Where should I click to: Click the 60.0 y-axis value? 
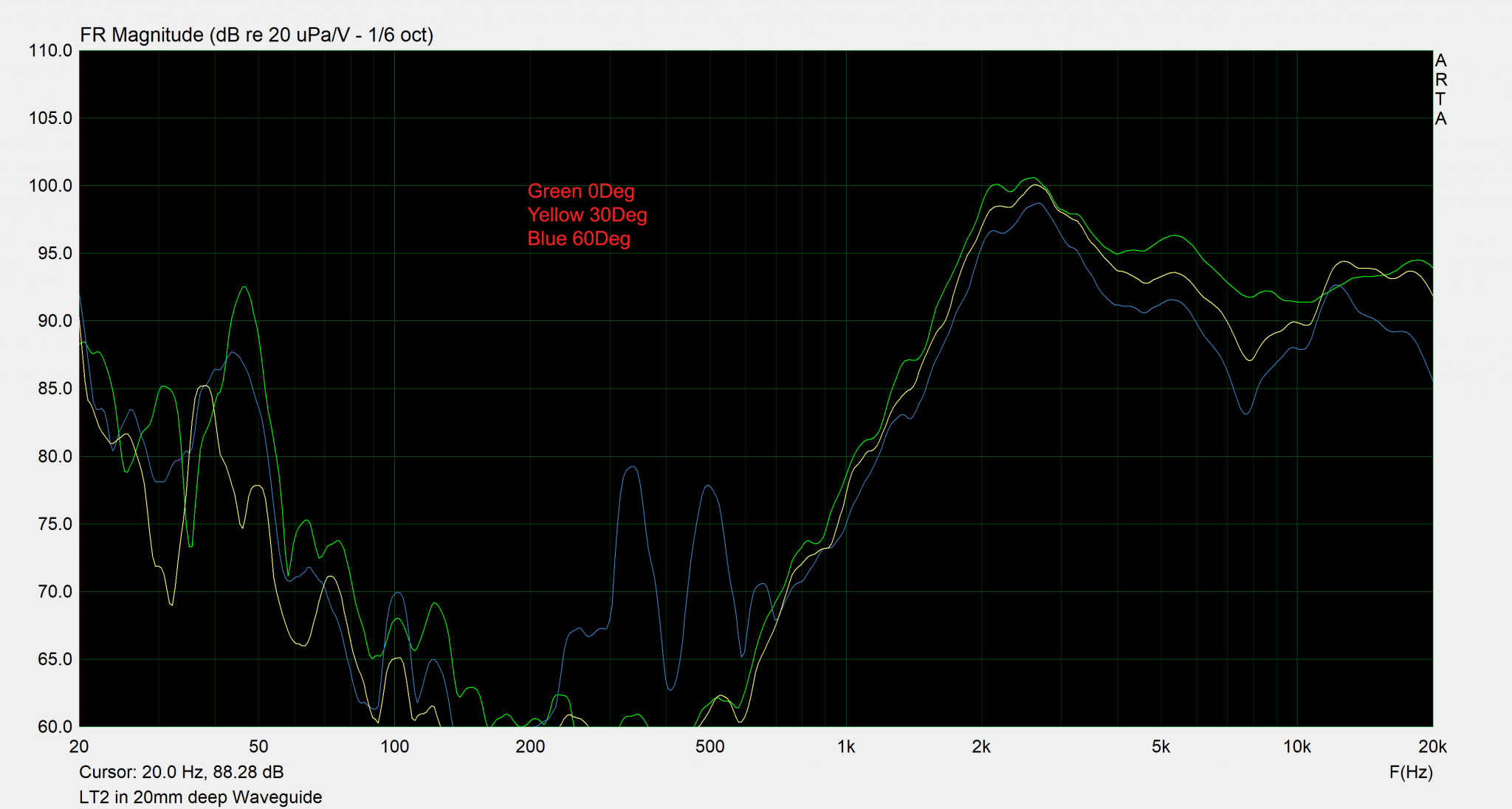point(55,727)
